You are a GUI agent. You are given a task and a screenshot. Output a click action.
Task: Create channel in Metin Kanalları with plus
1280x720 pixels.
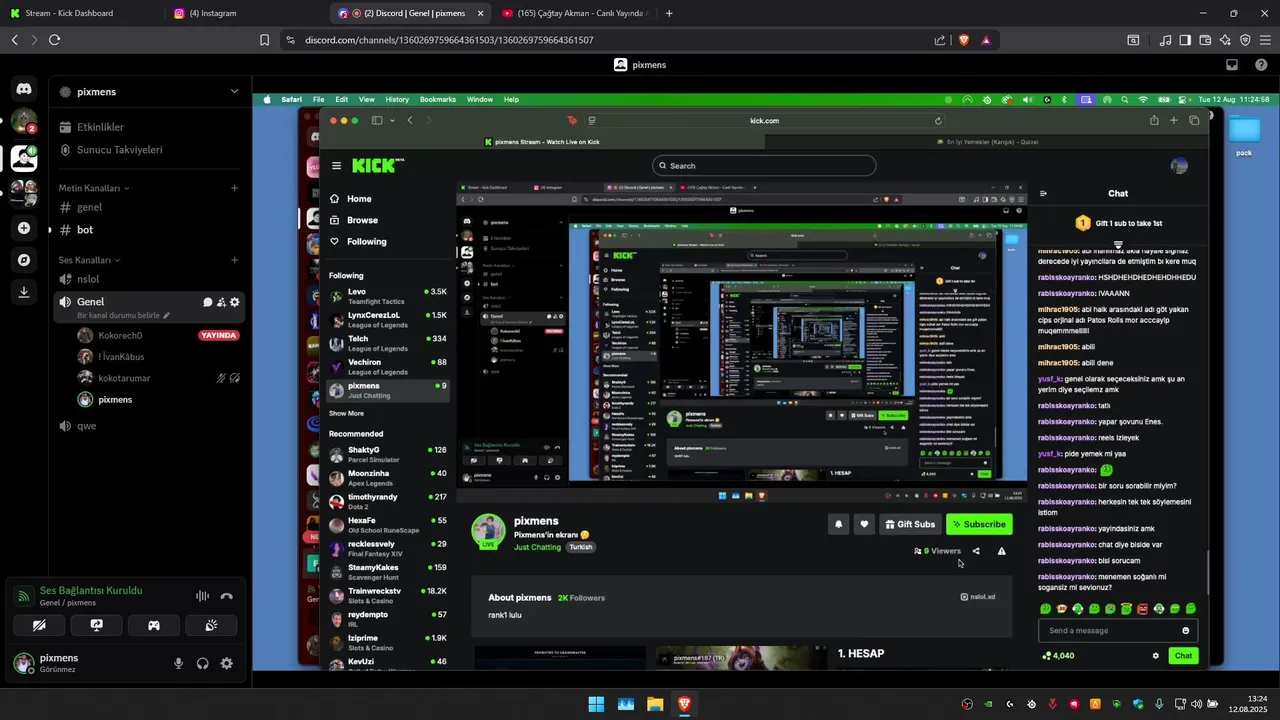pos(235,188)
